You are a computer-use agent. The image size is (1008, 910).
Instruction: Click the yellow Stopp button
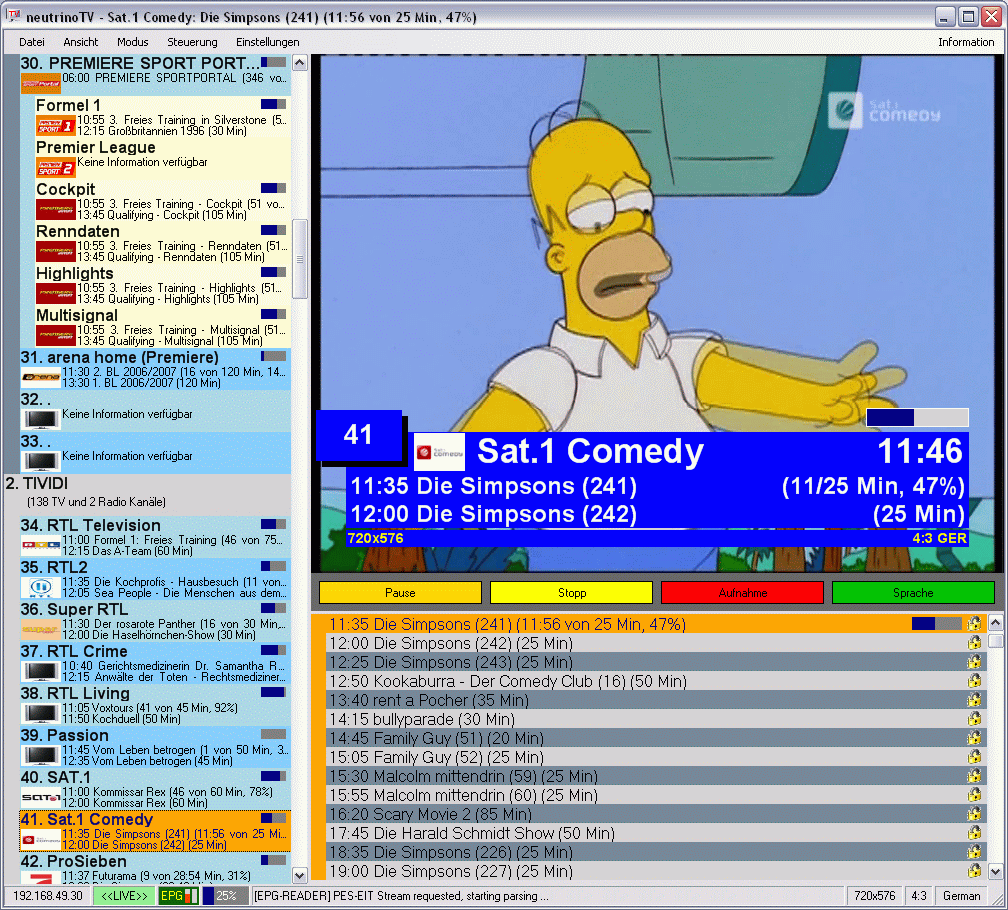[572, 593]
